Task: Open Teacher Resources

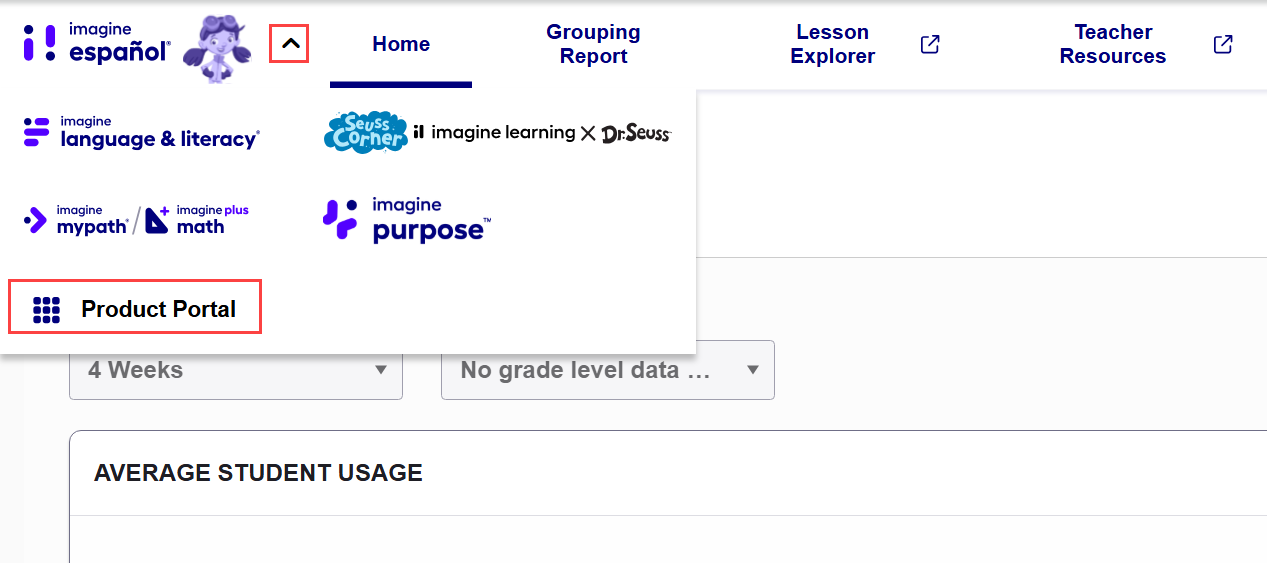Action: tap(1113, 45)
